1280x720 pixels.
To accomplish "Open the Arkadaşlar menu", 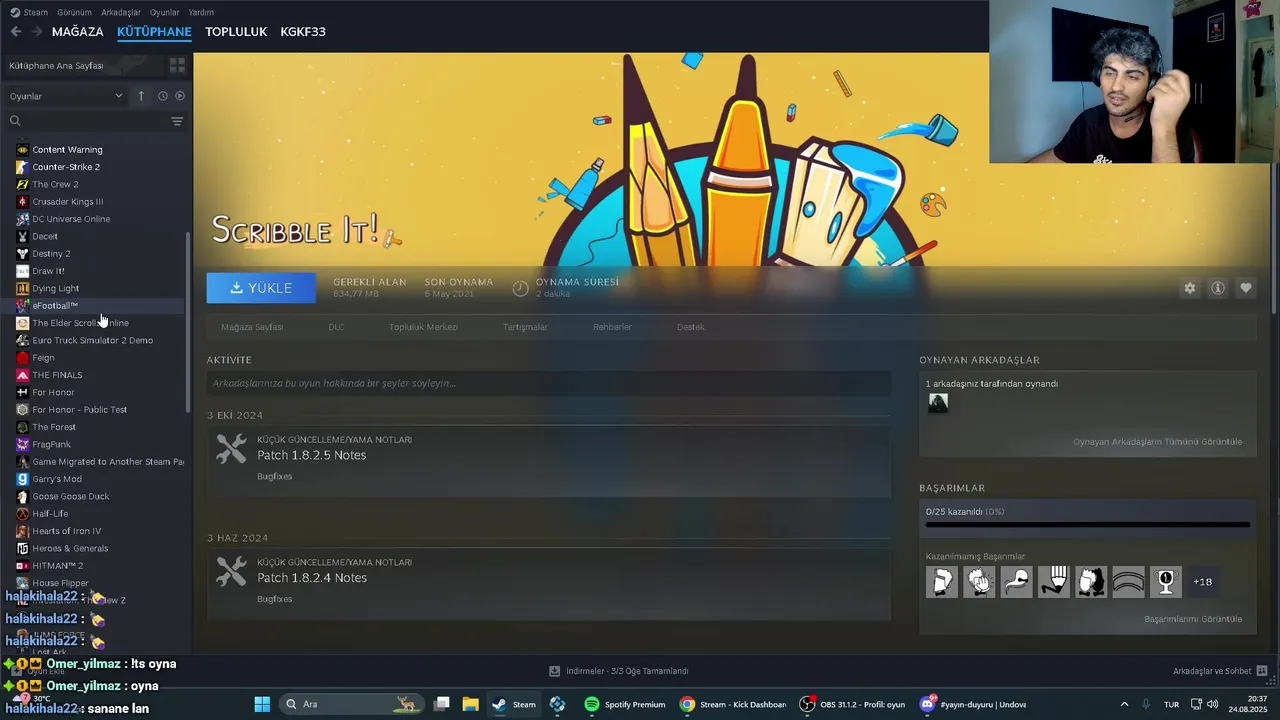I will tap(121, 12).
